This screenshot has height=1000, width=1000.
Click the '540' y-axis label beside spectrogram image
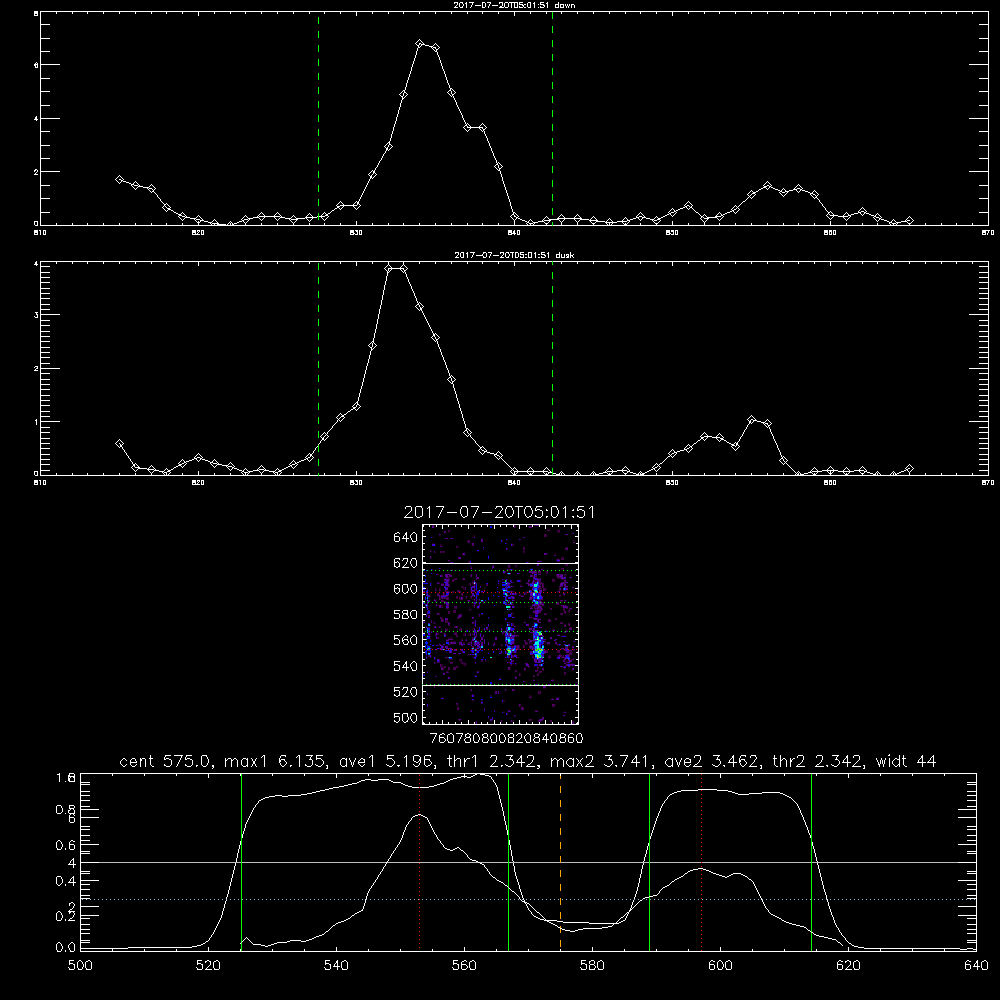click(x=406, y=666)
